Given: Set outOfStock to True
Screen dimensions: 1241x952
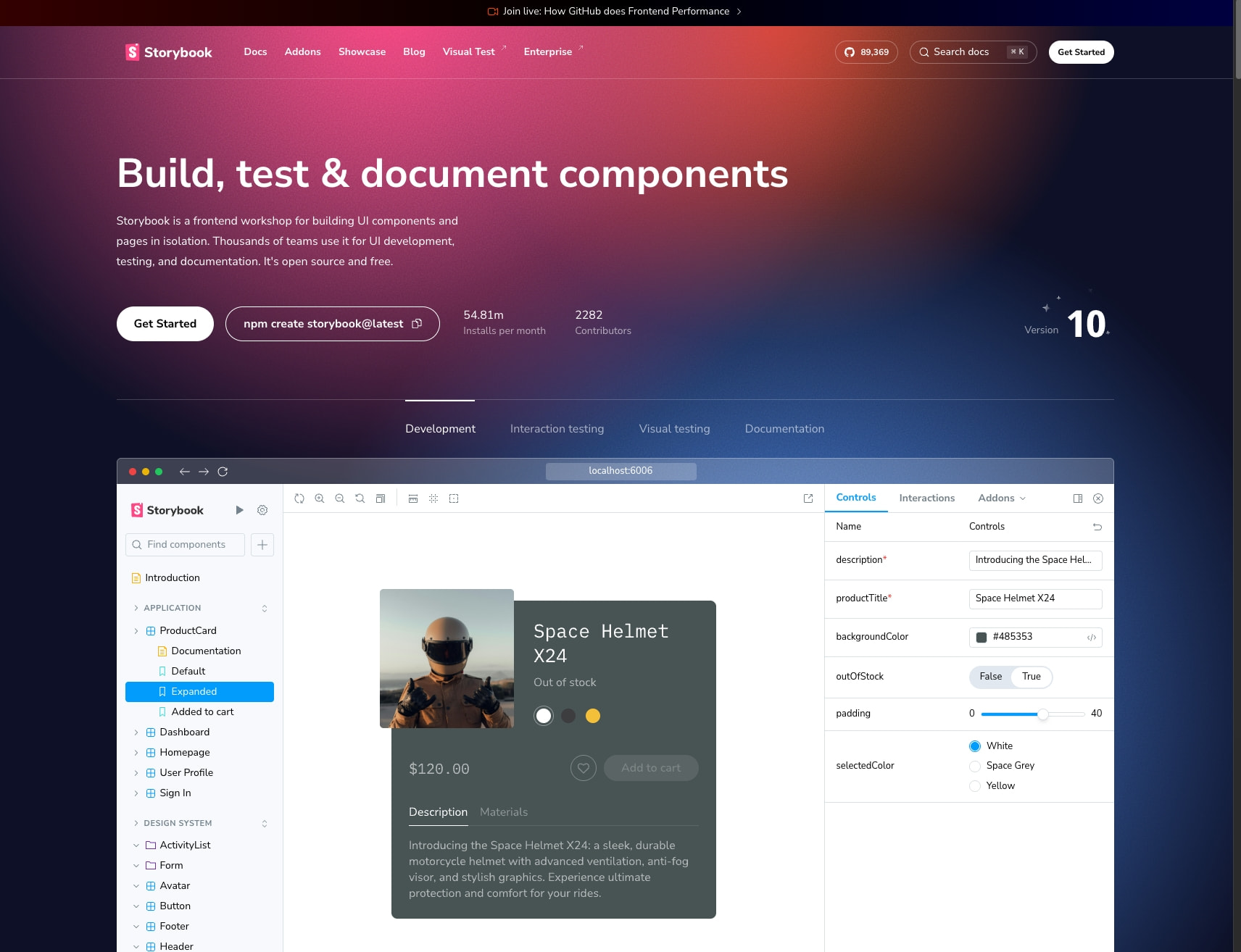Looking at the screenshot, I should (1032, 677).
